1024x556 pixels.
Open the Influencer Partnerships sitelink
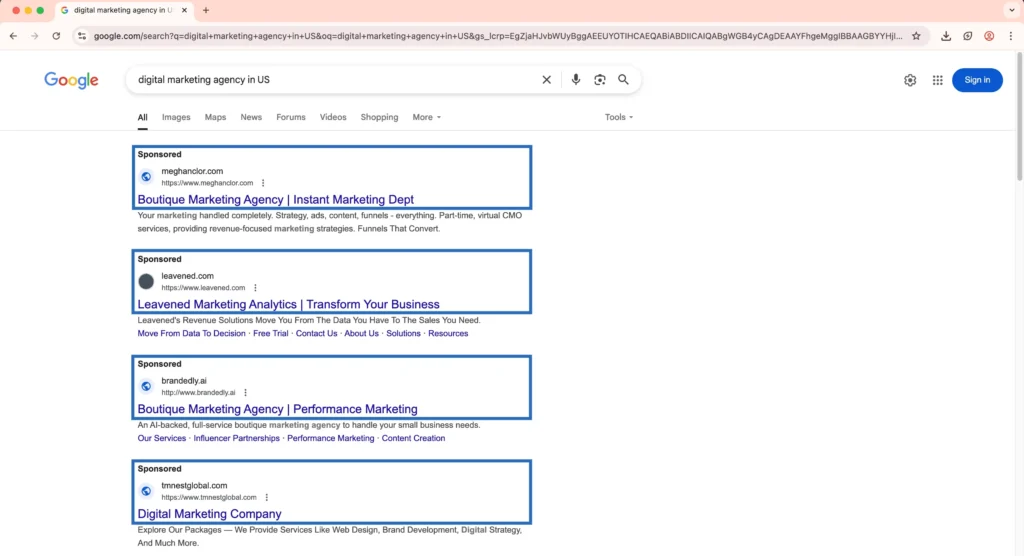point(236,438)
